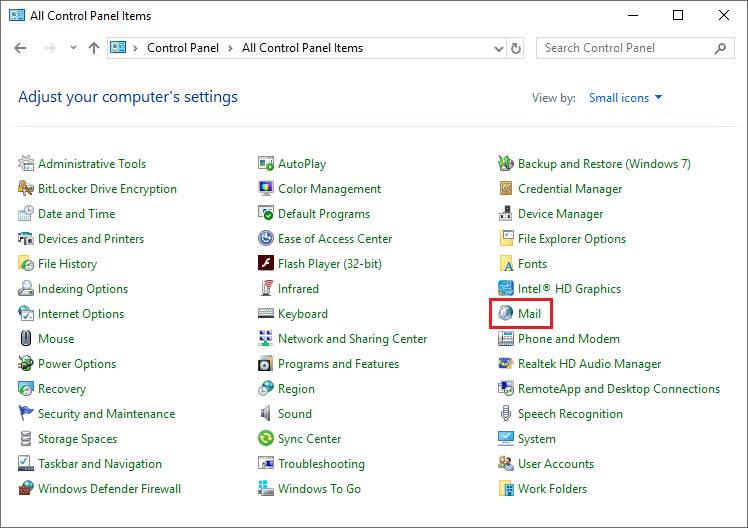Open the Programs and Features link

click(x=338, y=364)
